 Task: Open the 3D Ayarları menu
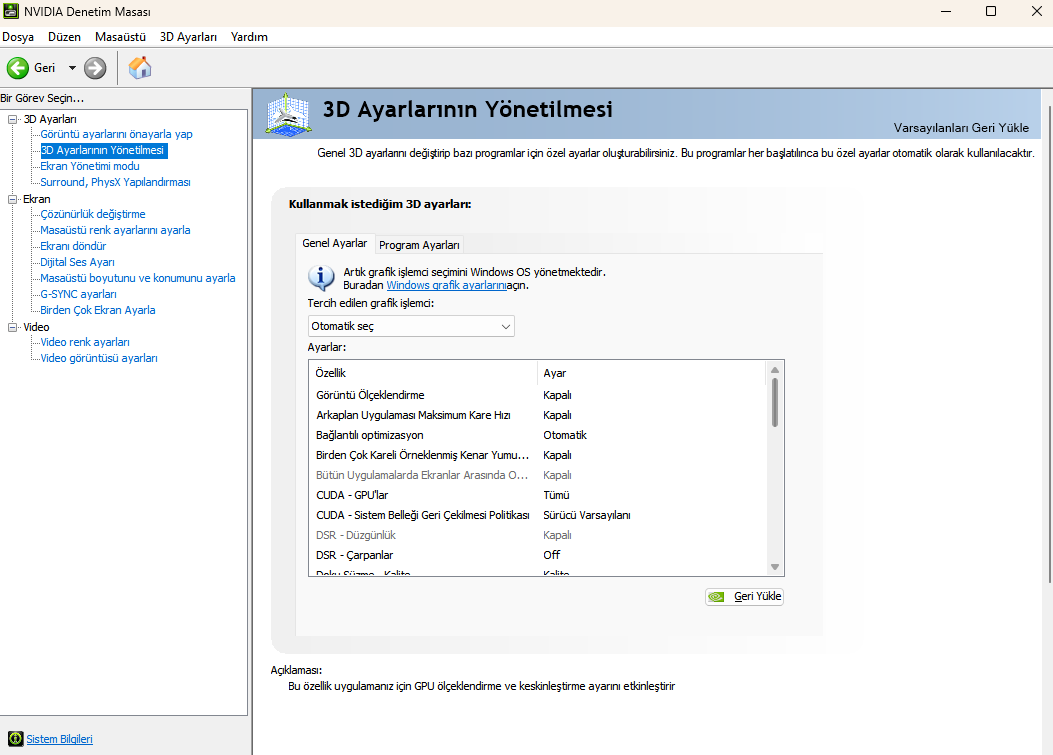point(188,37)
